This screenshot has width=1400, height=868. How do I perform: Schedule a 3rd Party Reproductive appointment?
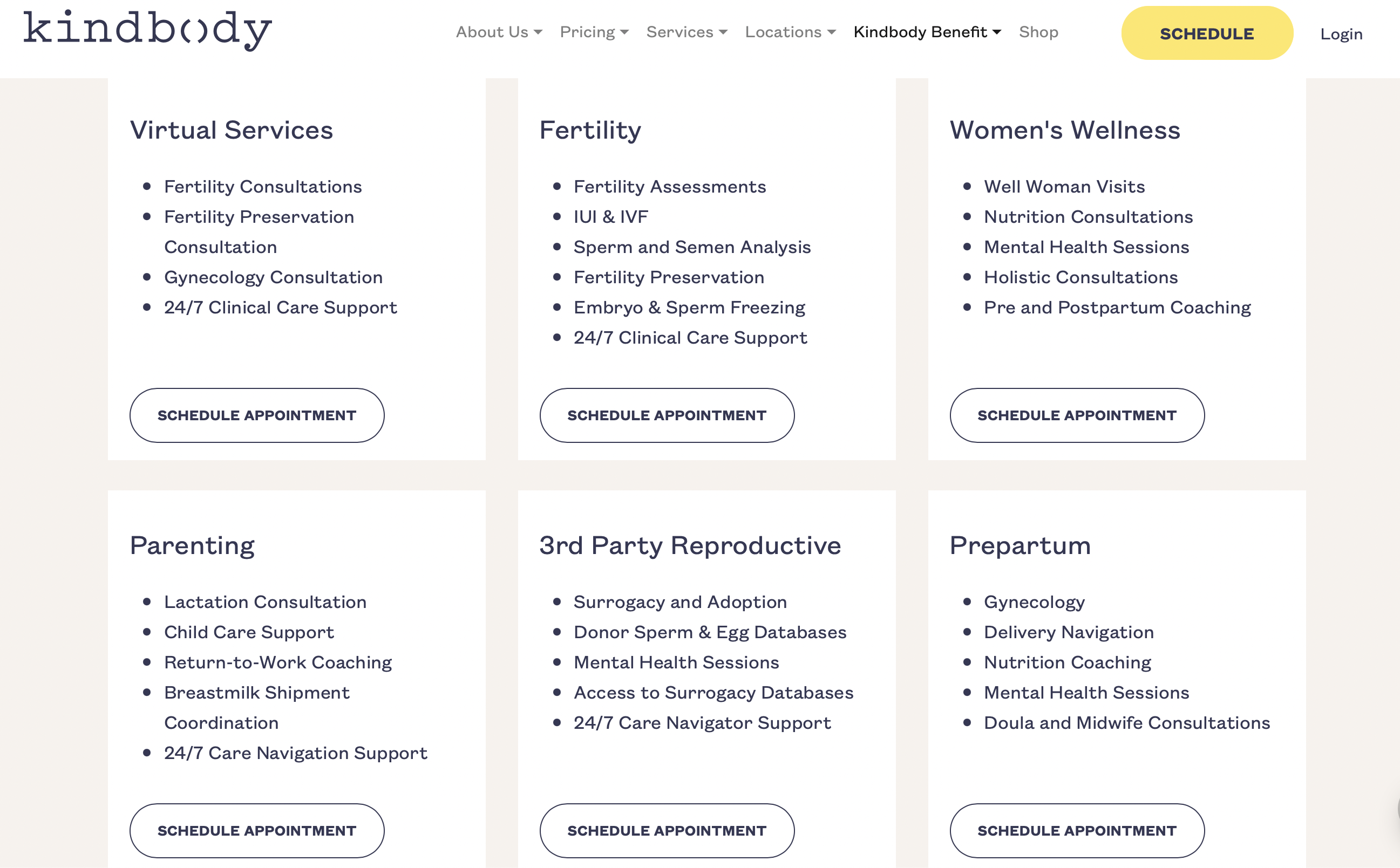(667, 830)
